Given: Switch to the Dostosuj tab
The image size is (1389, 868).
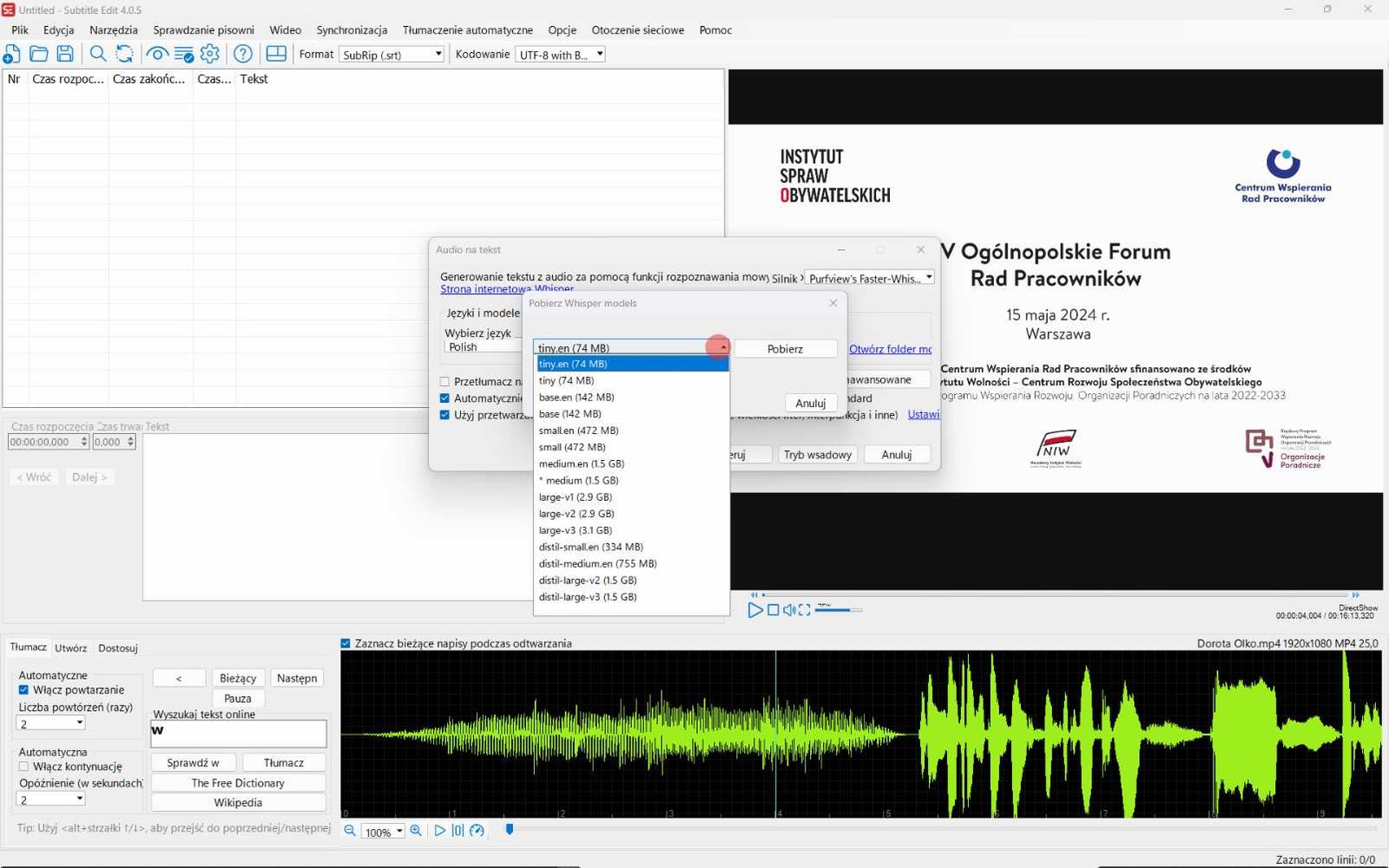Looking at the screenshot, I should [x=118, y=648].
